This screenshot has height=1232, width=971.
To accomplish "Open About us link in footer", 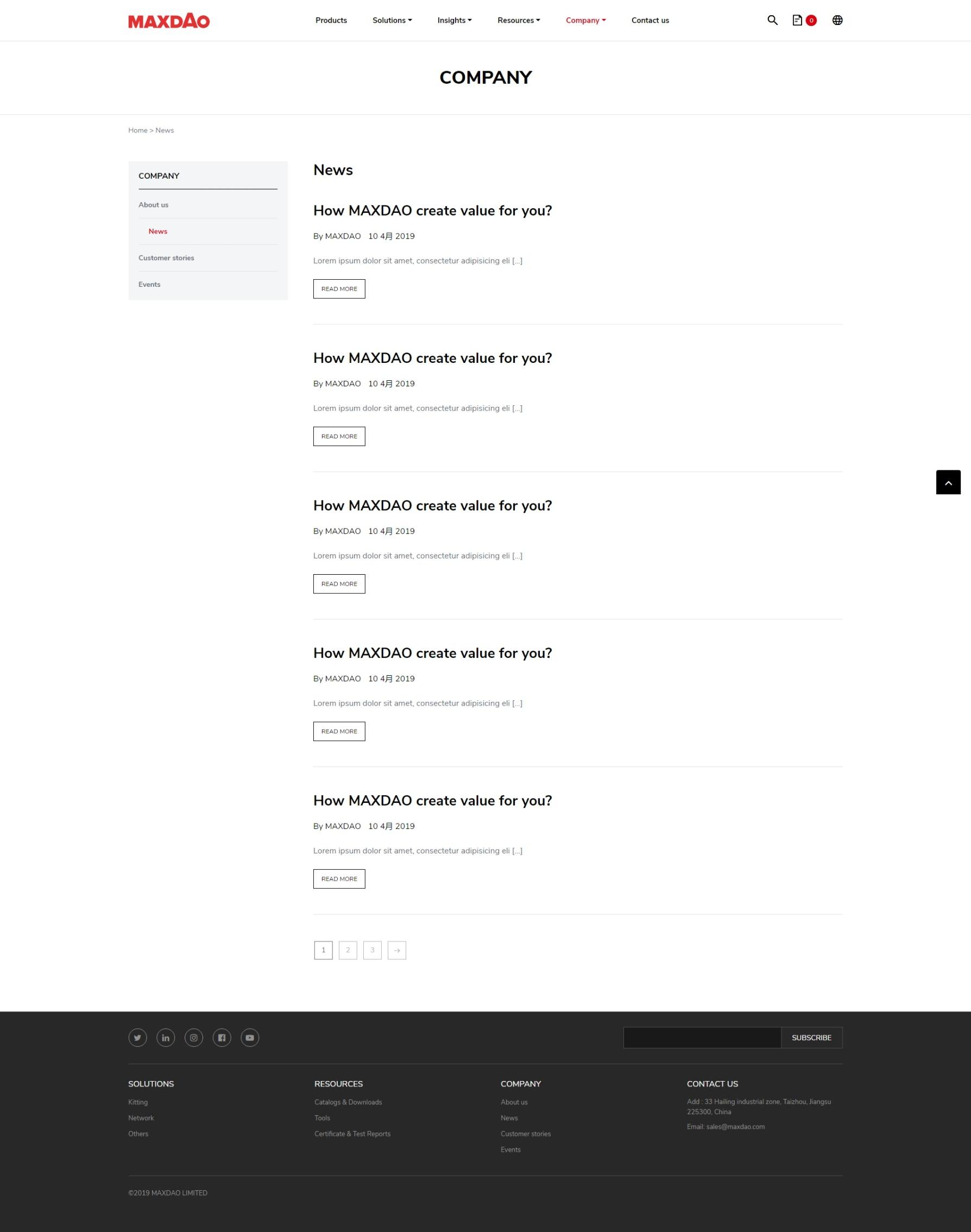I will pos(514,1102).
